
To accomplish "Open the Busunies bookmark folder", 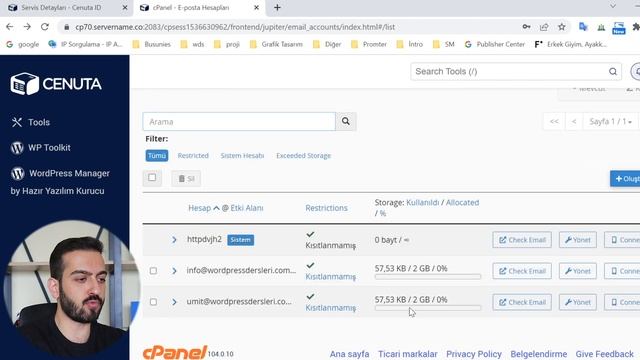I will point(152,44).
